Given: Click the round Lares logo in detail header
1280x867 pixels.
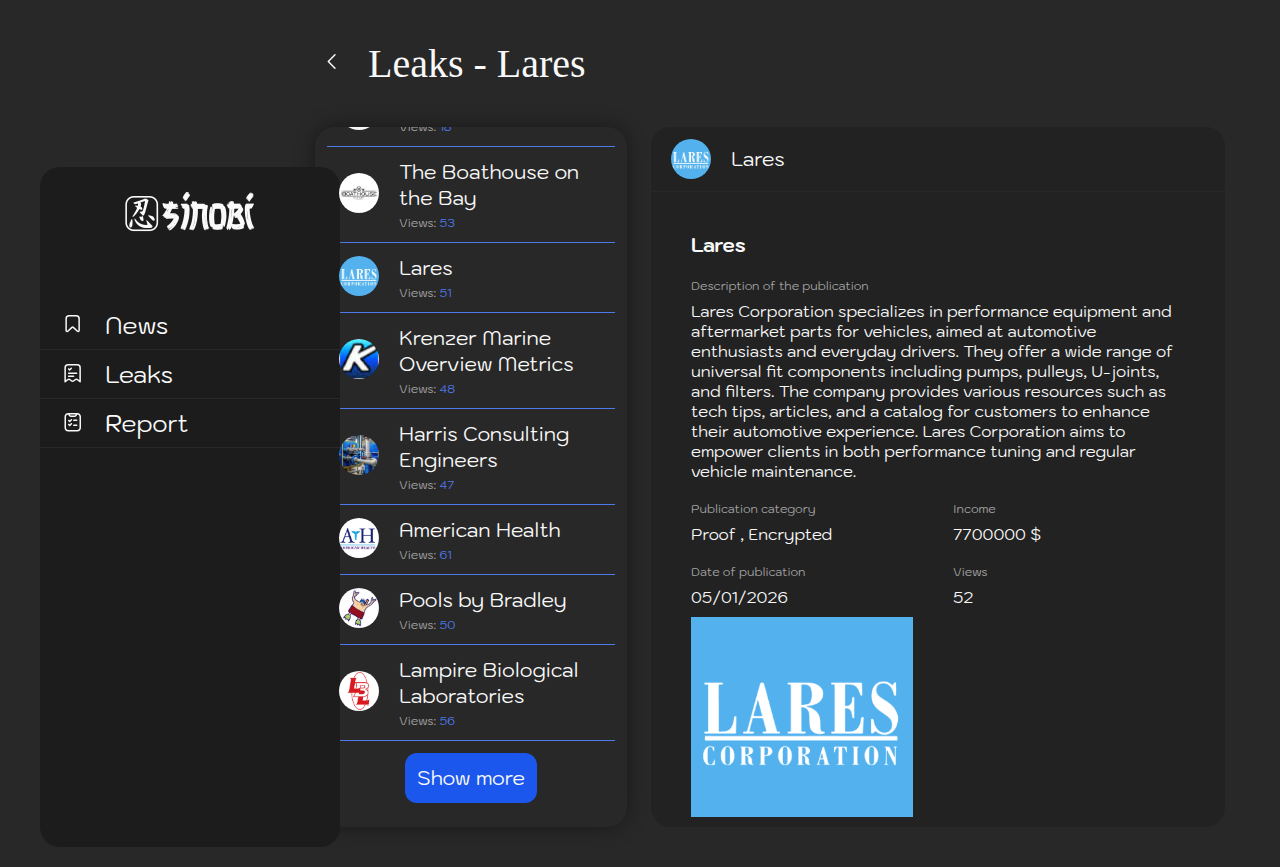Looking at the screenshot, I should point(691,159).
